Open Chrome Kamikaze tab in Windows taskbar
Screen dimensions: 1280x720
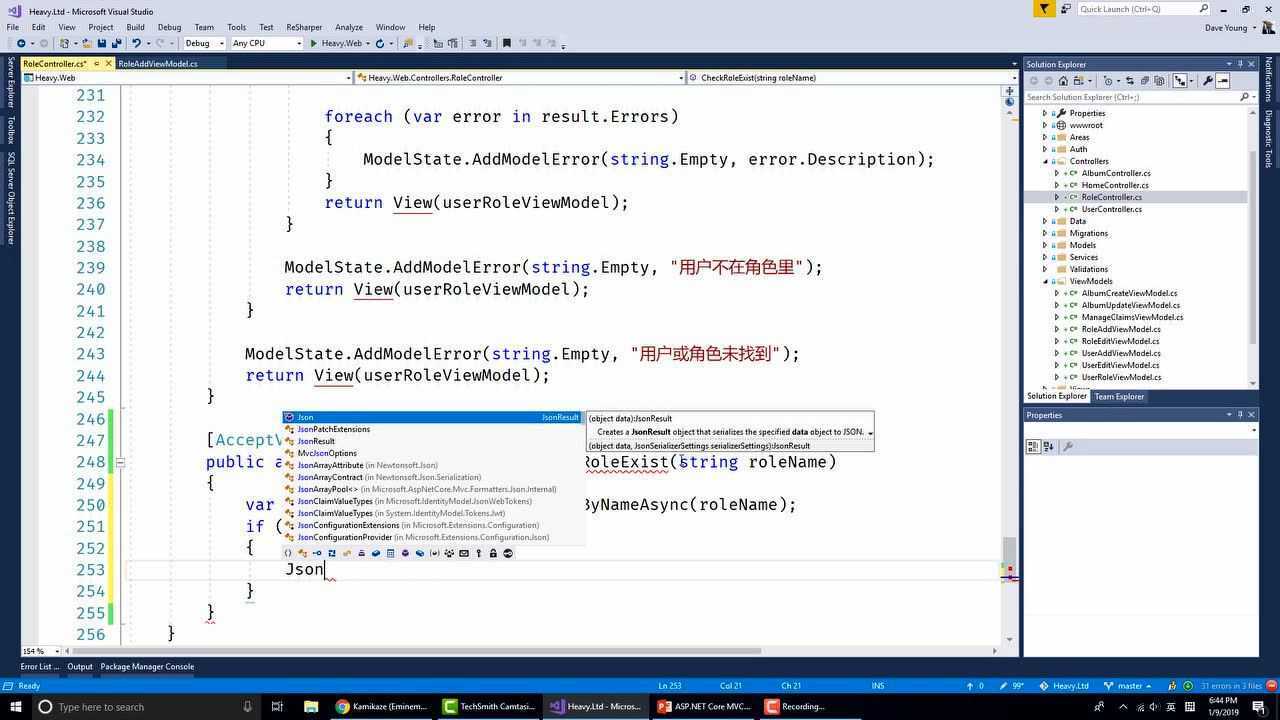click(x=382, y=706)
